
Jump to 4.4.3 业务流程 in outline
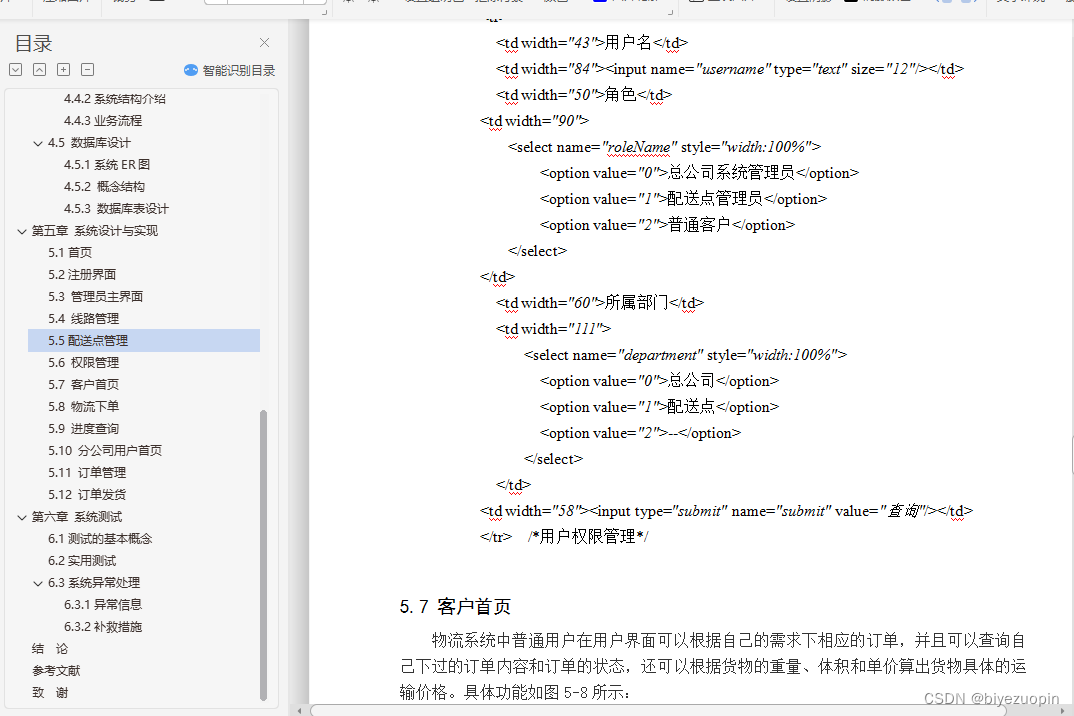coord(103,121)
